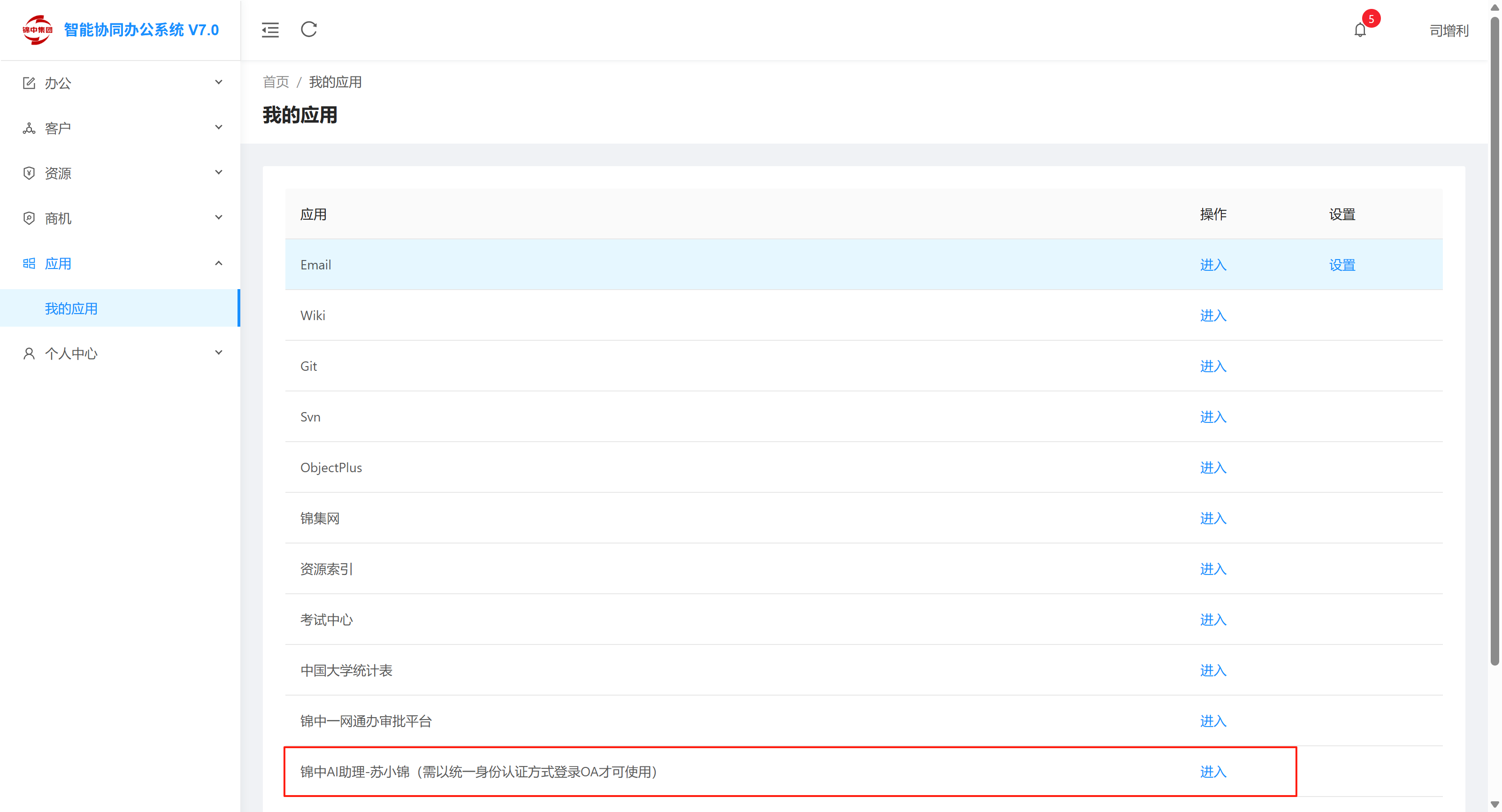Click 进入 link for Email
The image size is (1502, 812).
pyautogui.click(x=1213, y=265)
